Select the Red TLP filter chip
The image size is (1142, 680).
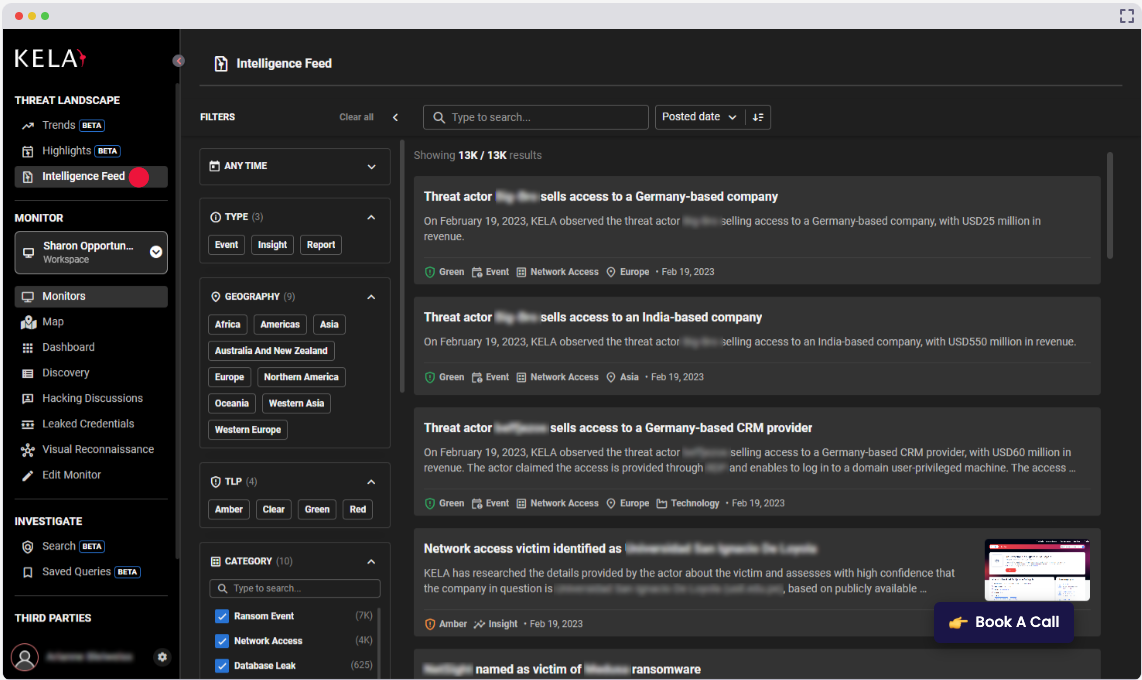[357, 509]
